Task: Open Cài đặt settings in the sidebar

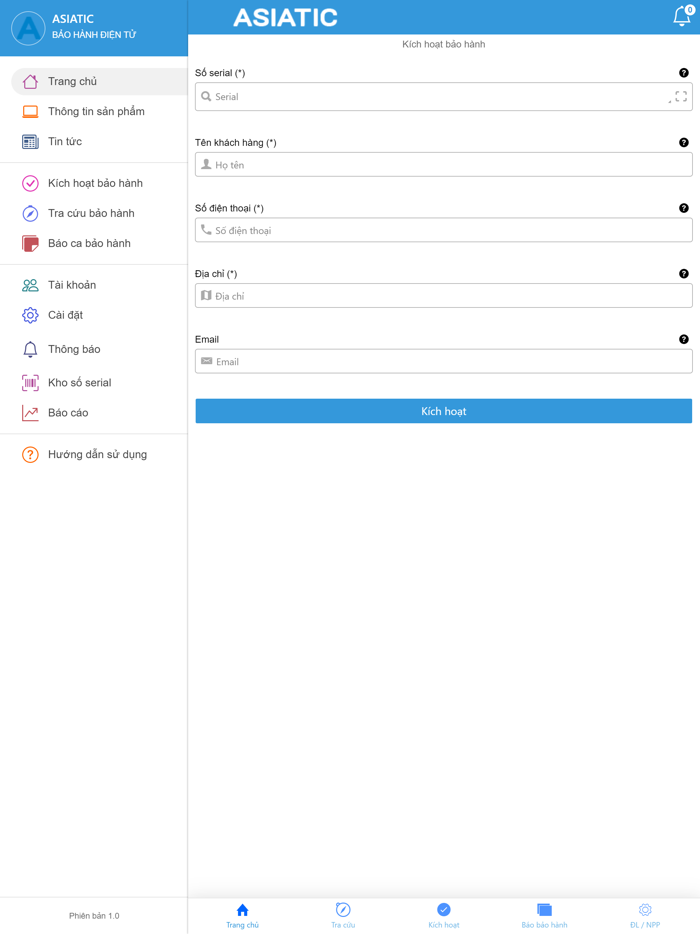Action: point(65,316)
